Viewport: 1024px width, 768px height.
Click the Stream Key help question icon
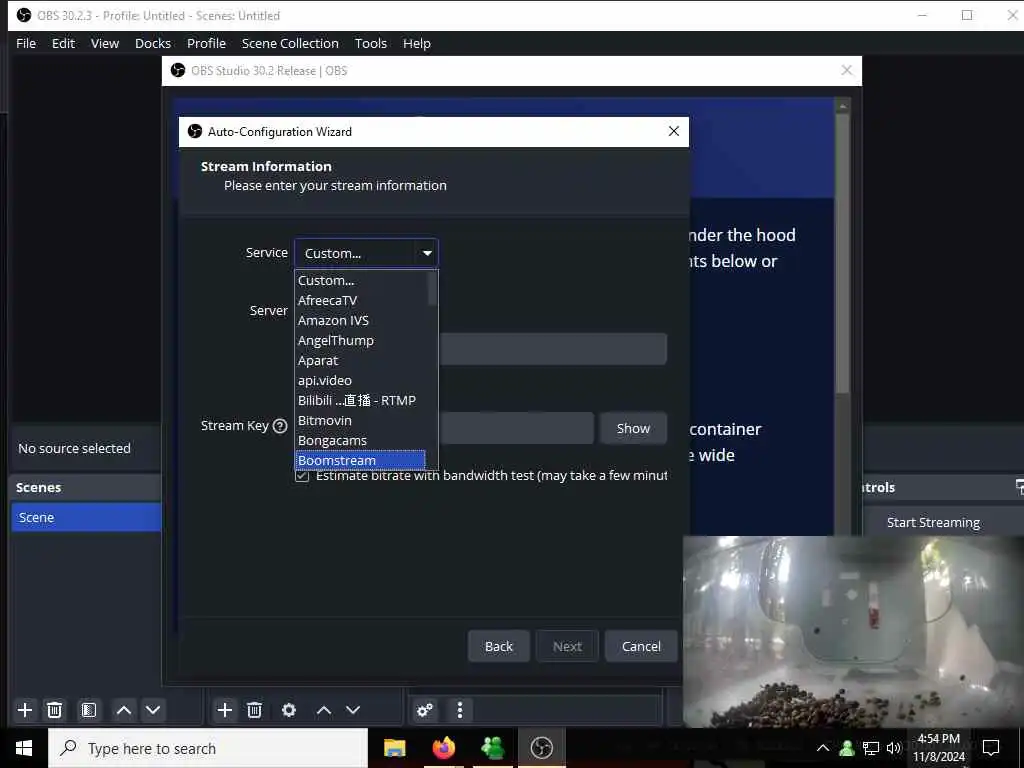280,426
